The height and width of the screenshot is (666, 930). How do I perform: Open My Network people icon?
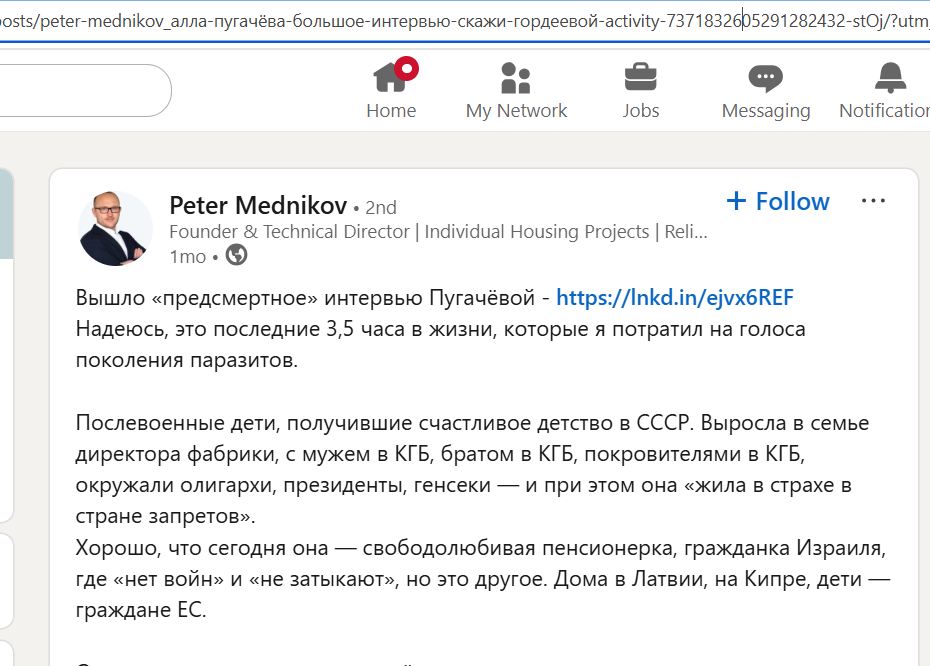pos(516,78)
